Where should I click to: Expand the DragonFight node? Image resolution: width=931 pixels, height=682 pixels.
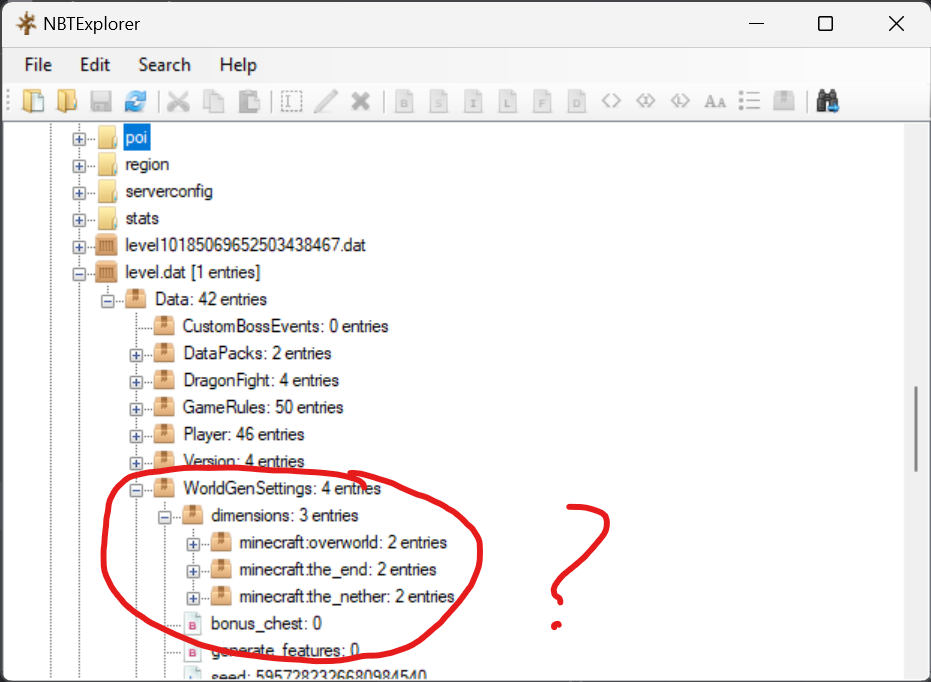(136, 382)
